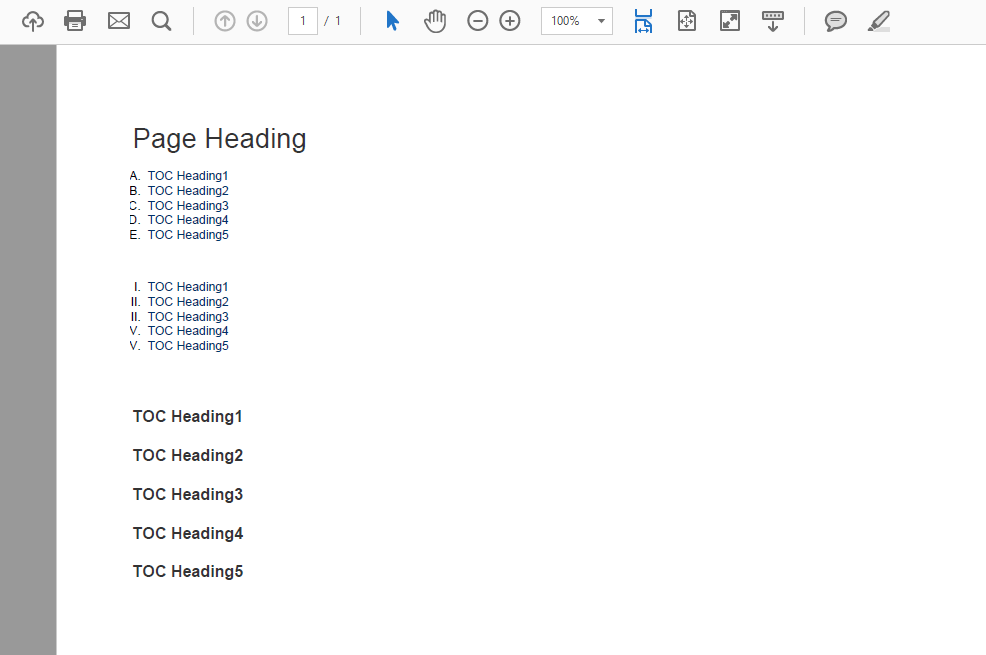Go to next page arrow
The width and height of the screenshot is (986, 655).
pos(257,21)
